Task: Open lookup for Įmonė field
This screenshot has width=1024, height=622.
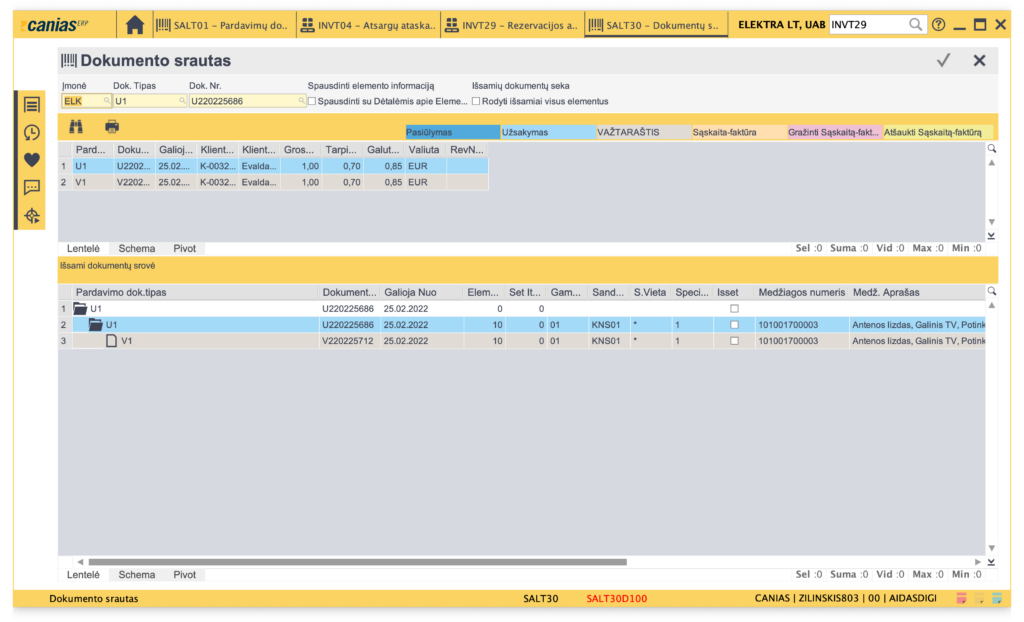Action: (107, 101)
